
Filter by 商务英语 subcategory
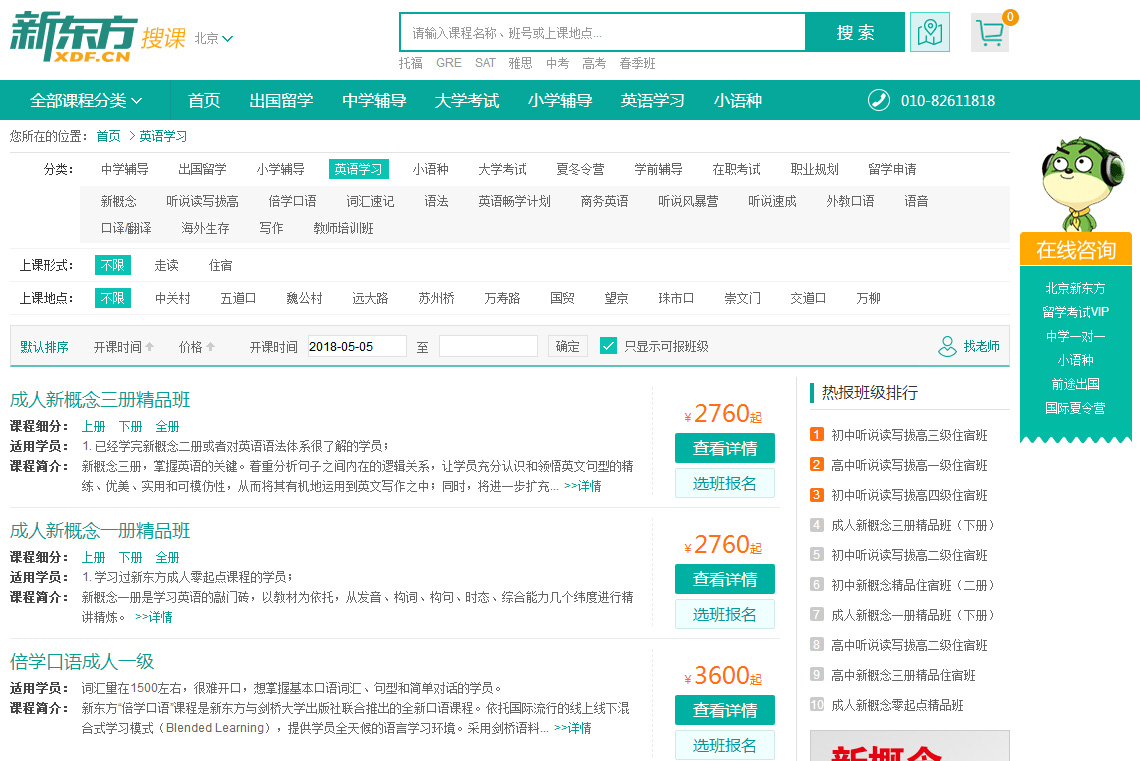pos(604,201)
